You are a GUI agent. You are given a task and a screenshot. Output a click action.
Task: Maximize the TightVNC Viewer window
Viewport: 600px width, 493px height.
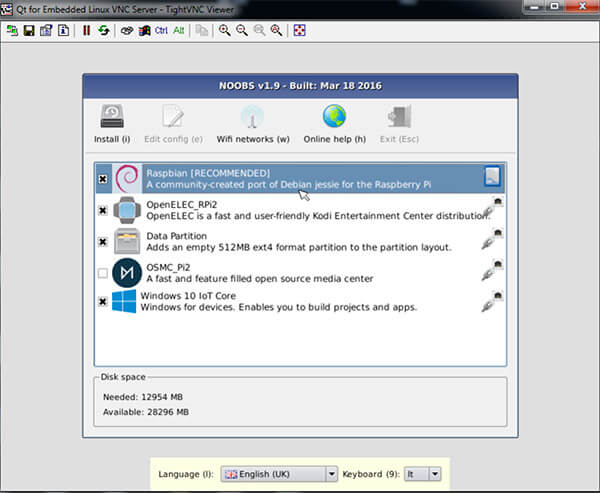pos(554,7)
